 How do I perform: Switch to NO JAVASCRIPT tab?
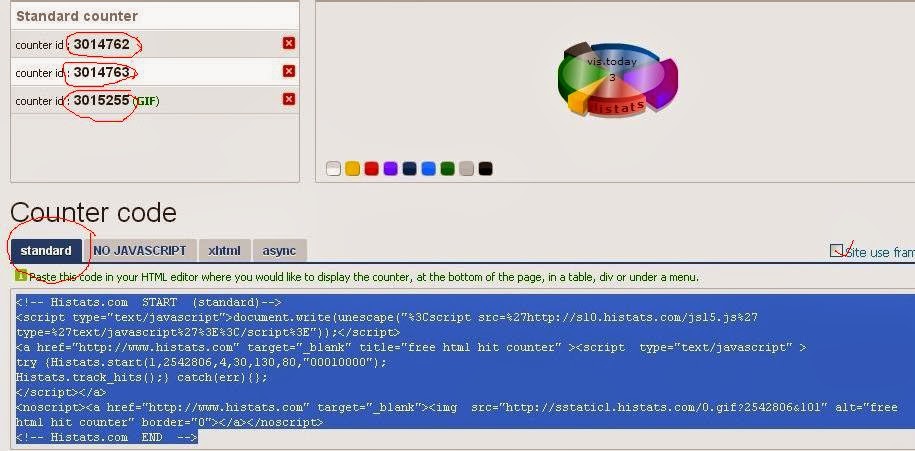140,251
